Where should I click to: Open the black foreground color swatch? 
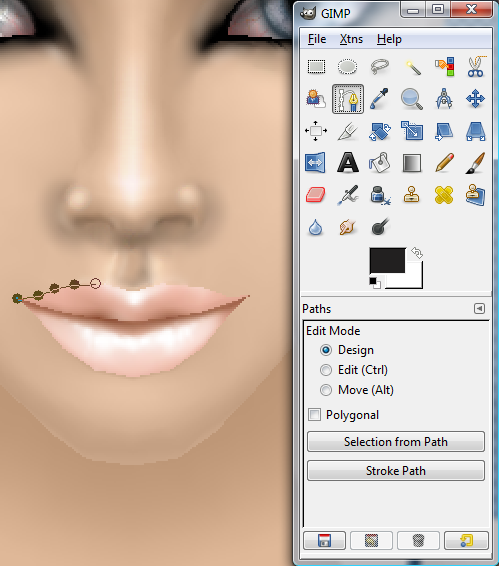coord(387,260)
